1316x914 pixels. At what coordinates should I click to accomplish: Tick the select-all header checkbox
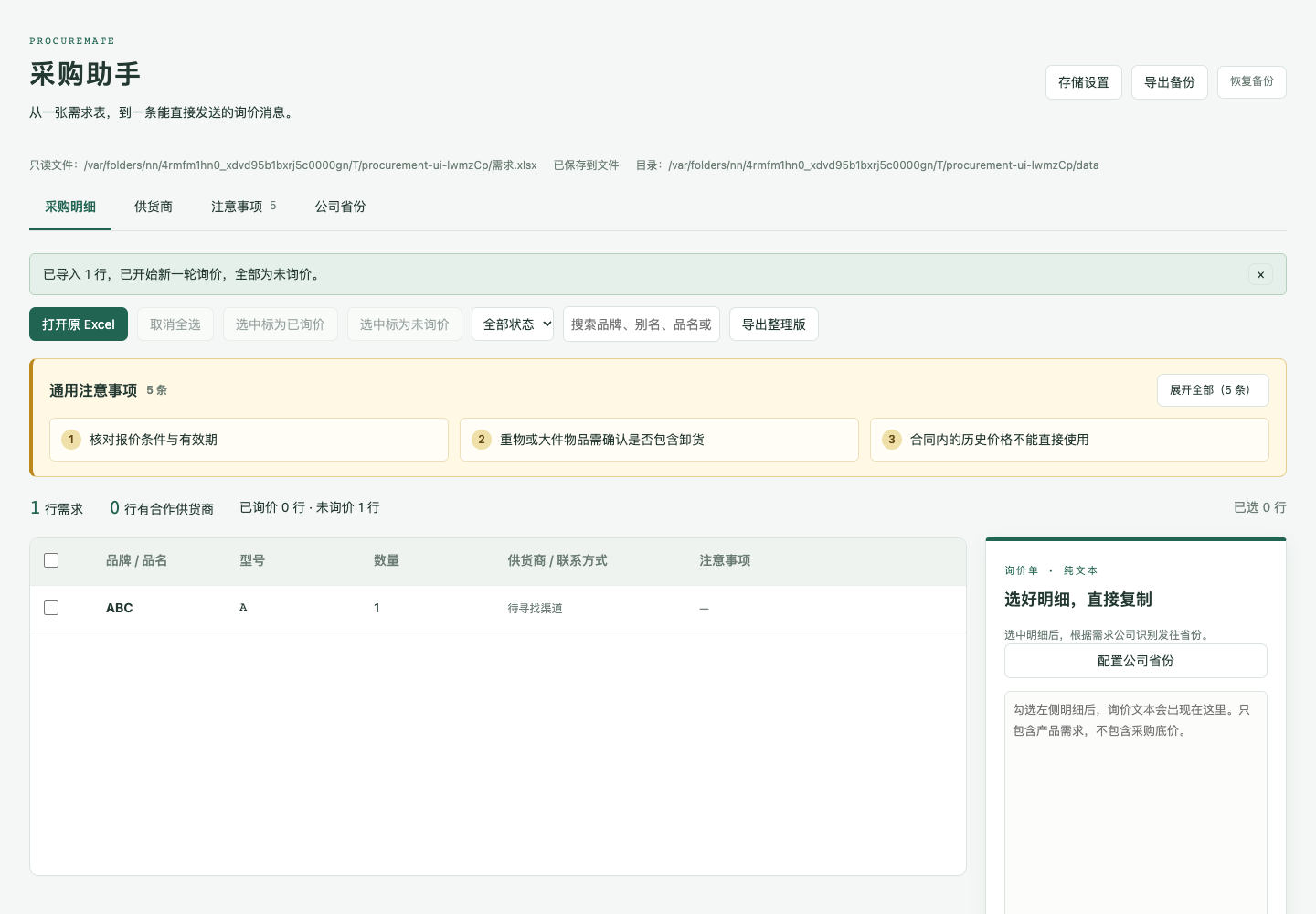[51, 560]
